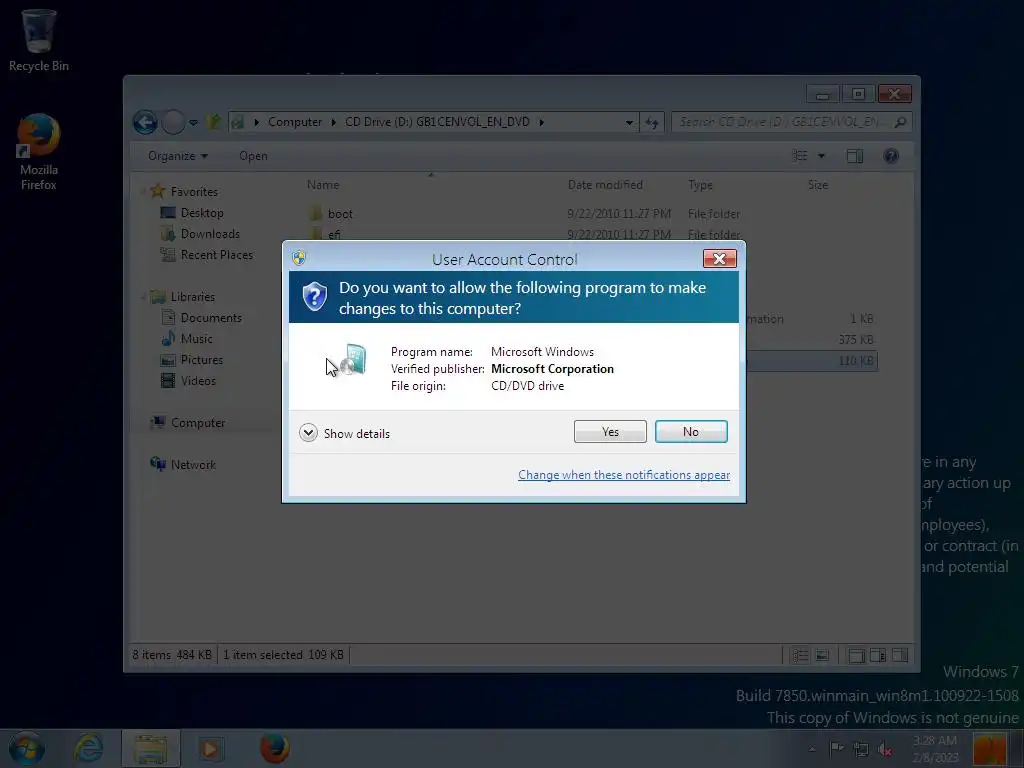The image size is (1024, 768).
Task: Open the address bar history dropdown
Action: tap(629, 122)
